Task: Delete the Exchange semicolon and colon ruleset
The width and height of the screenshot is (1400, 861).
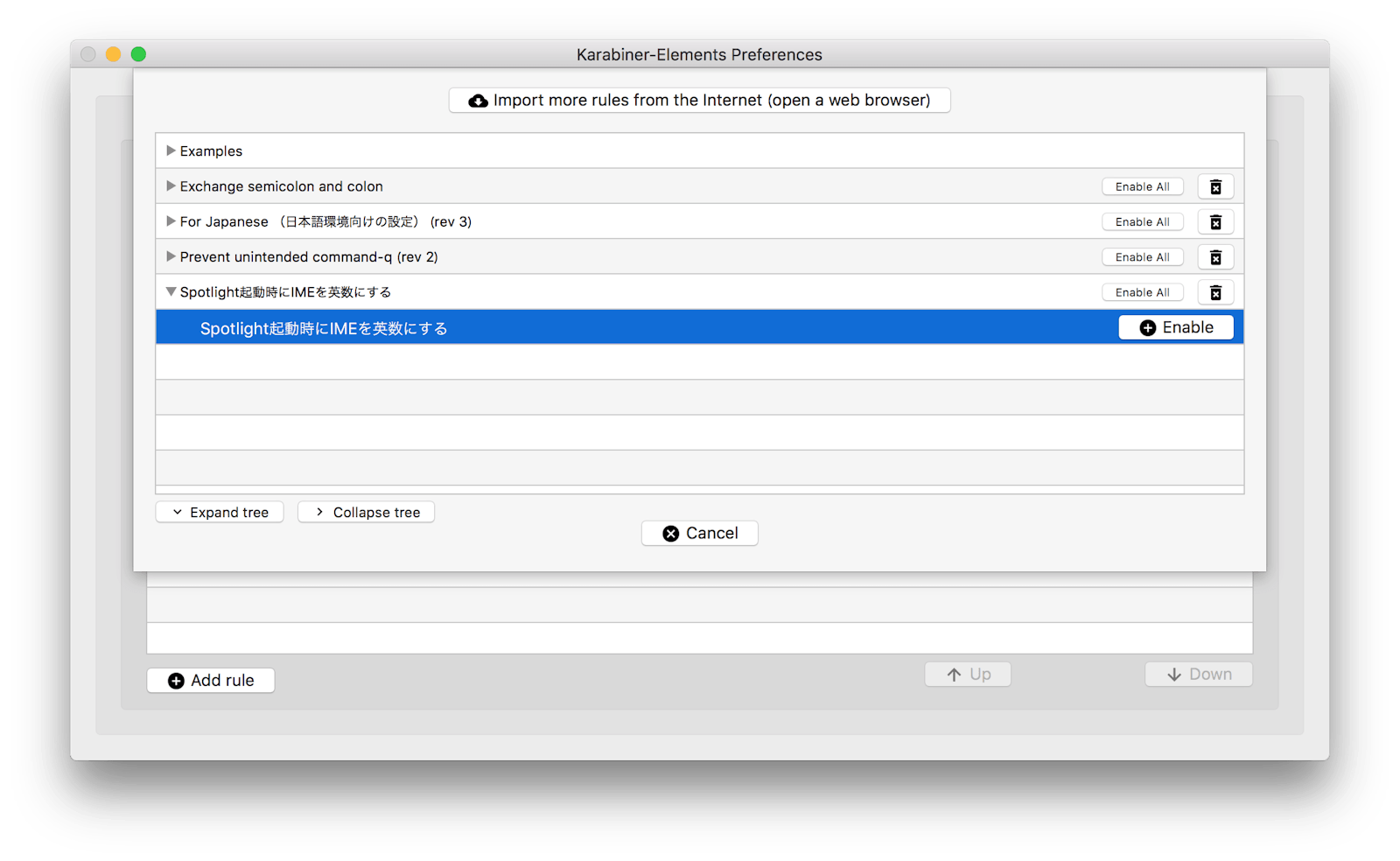Action: pos(1215,186)
